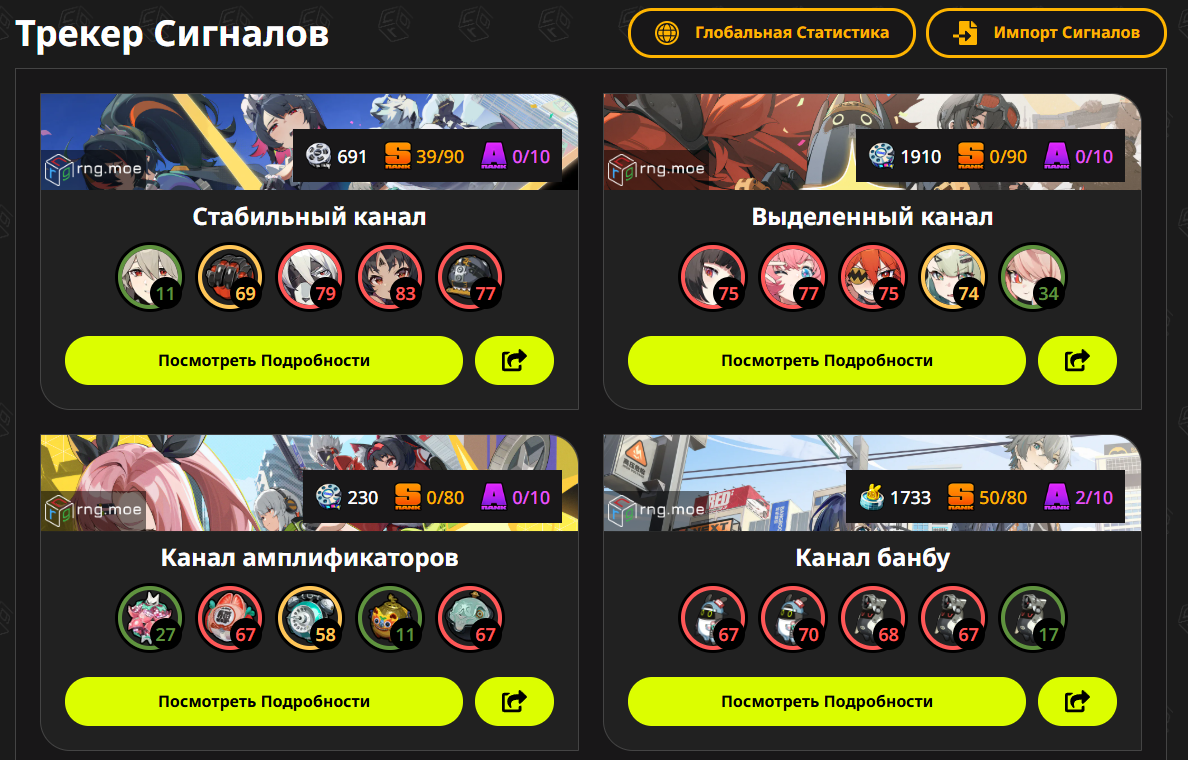Click rng.moe logo on Выделенный канал banner
This screenshot has width=1188, height=760.
tap(657, 169)
